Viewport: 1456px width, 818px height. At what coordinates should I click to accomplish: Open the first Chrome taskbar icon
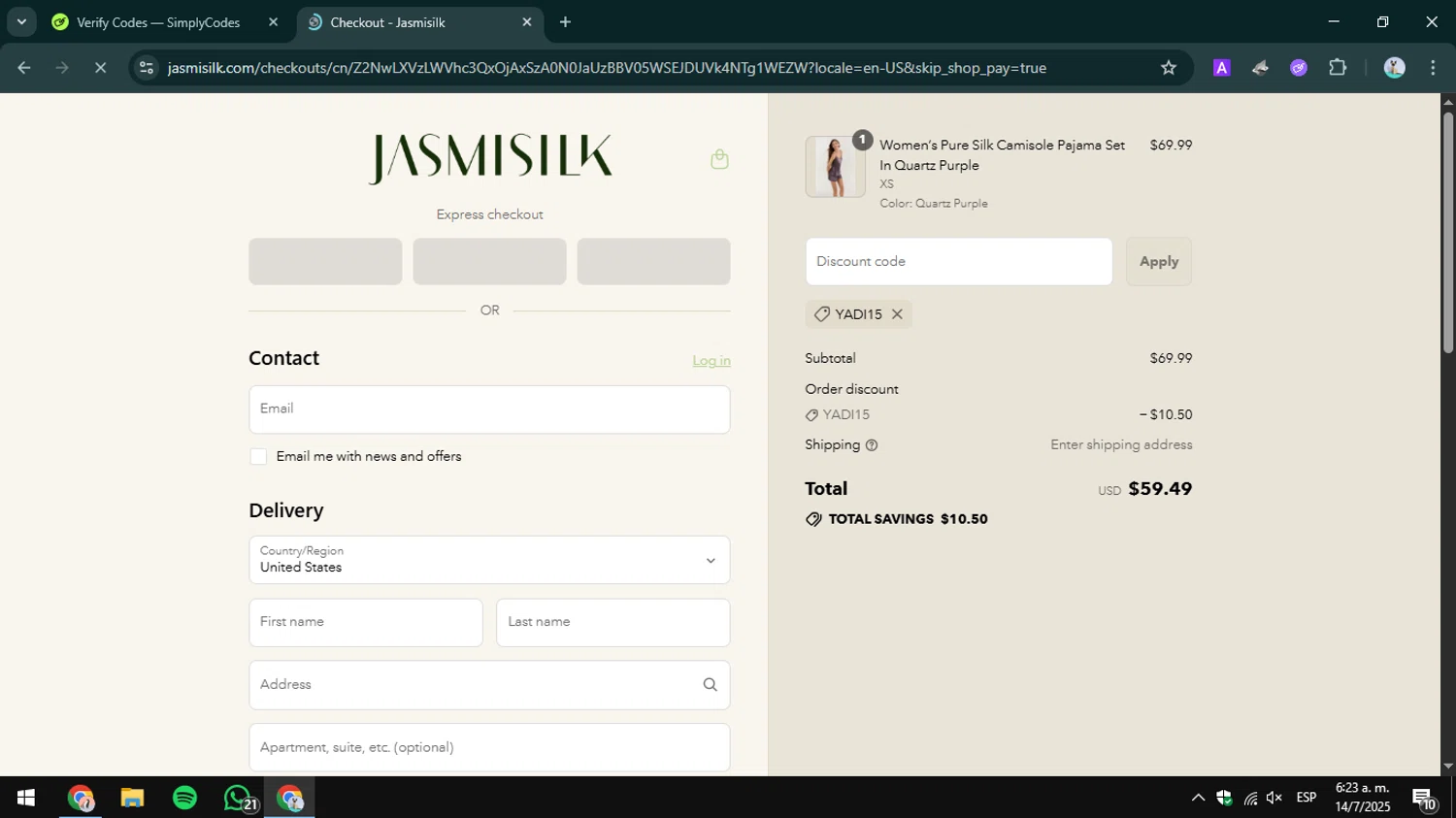[81, 799]
